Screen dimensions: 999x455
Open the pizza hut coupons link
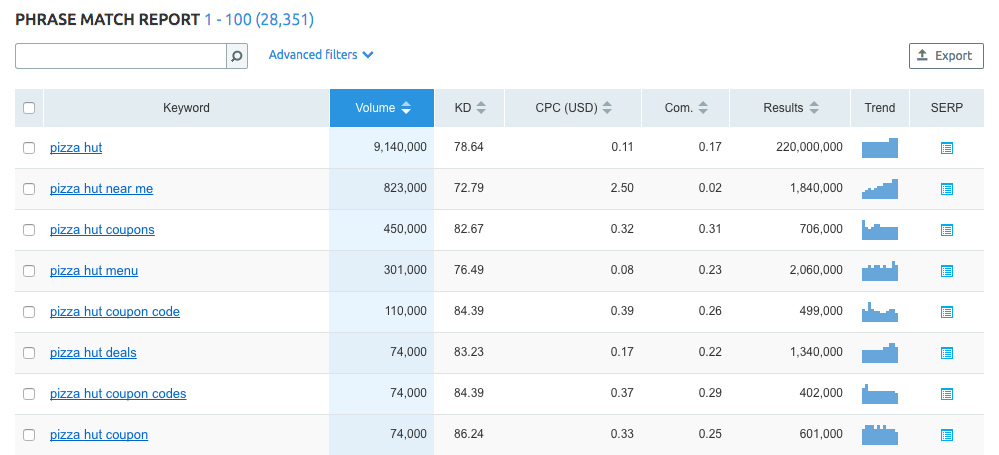(x=102, y=229)
